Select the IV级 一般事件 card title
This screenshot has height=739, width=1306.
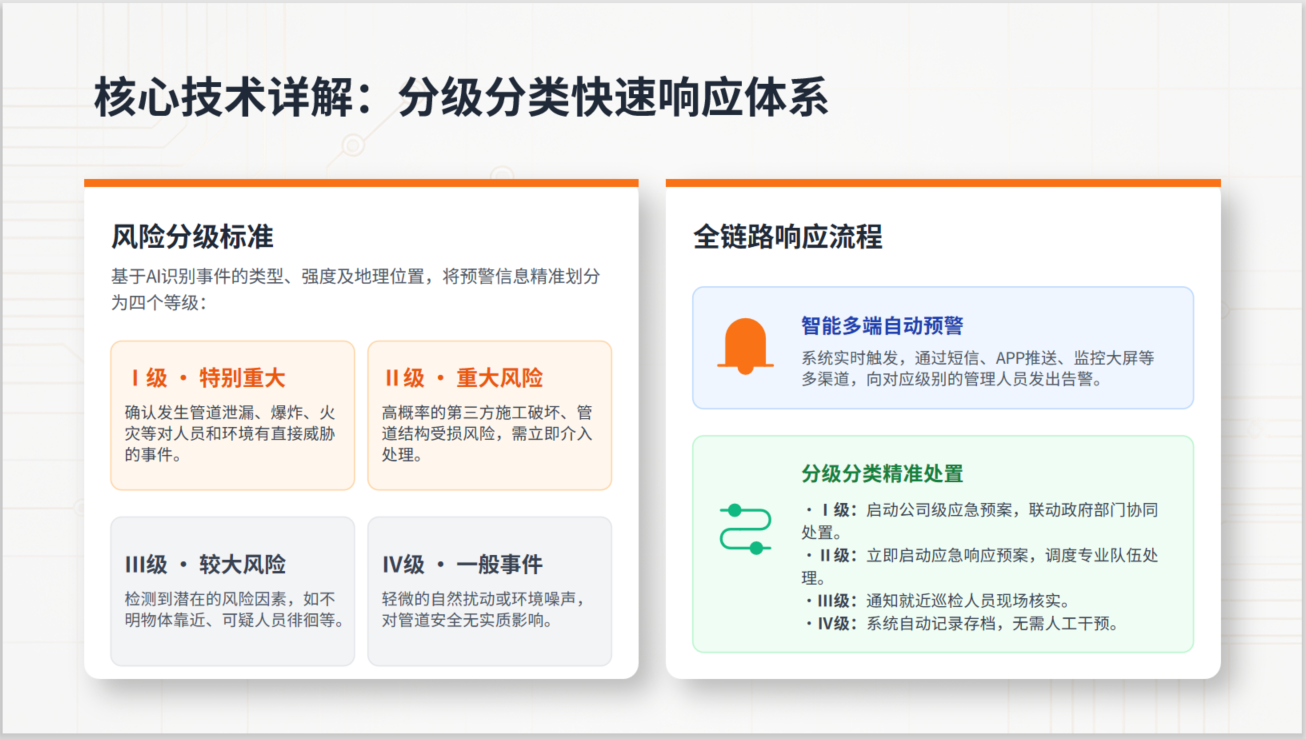click(x=462, y=565)
